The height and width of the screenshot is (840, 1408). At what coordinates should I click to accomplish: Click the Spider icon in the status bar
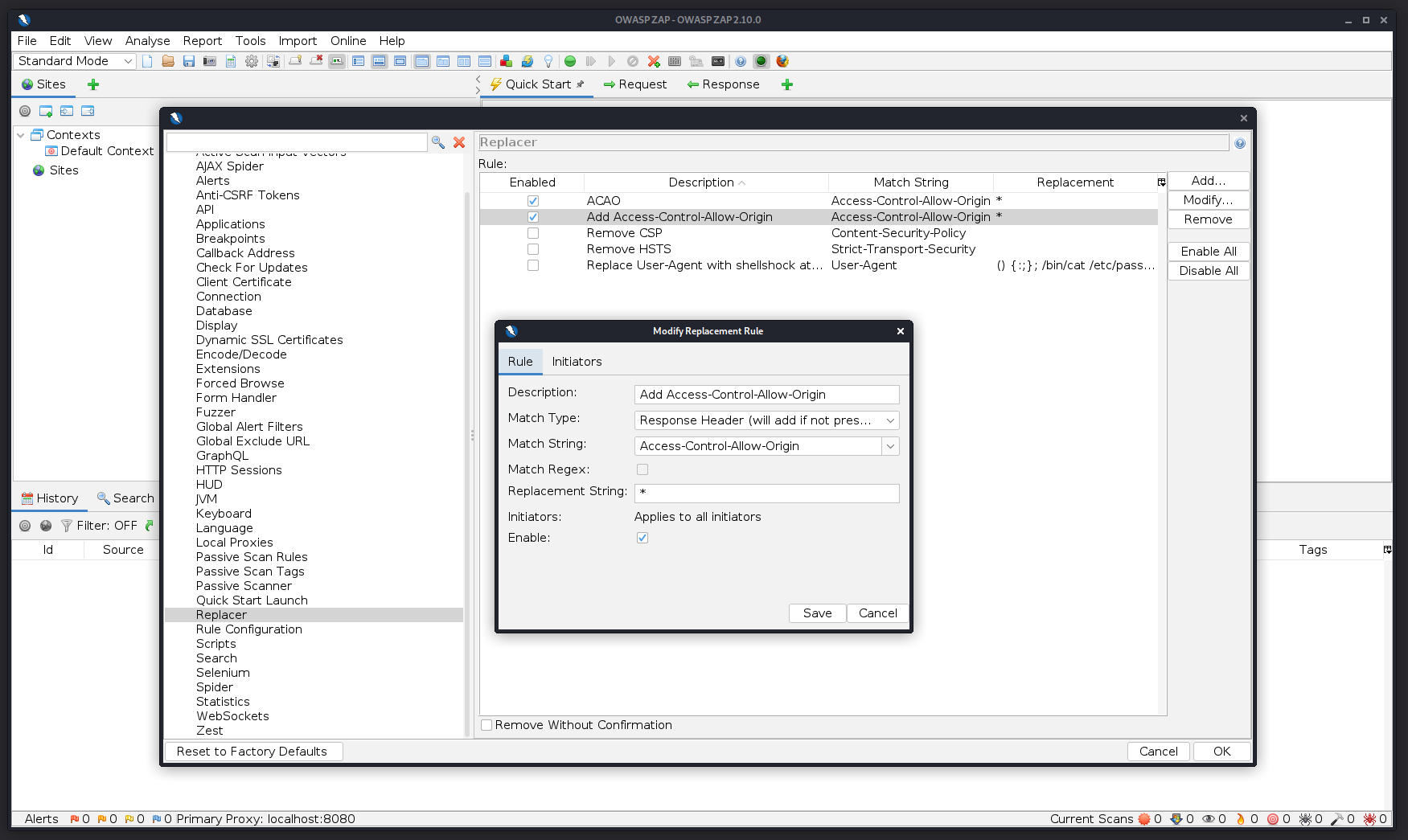1304,818
